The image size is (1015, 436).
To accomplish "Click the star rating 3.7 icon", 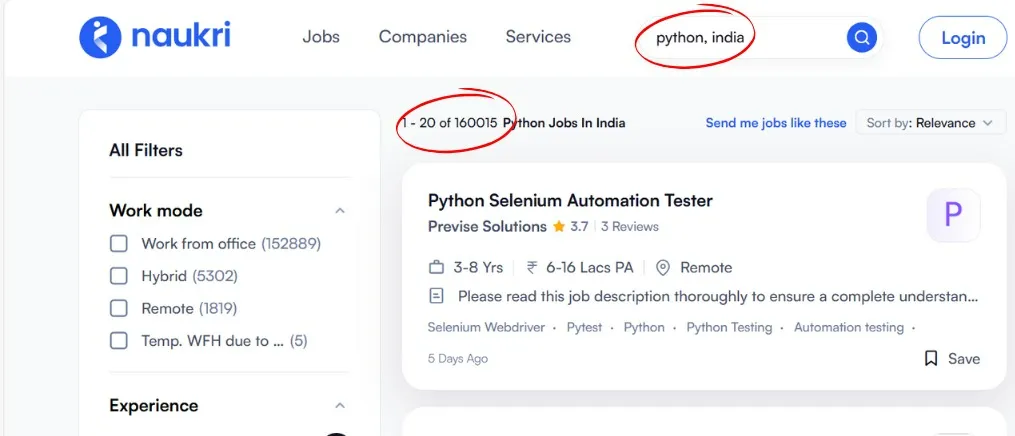I will click(x=558, y=227).
